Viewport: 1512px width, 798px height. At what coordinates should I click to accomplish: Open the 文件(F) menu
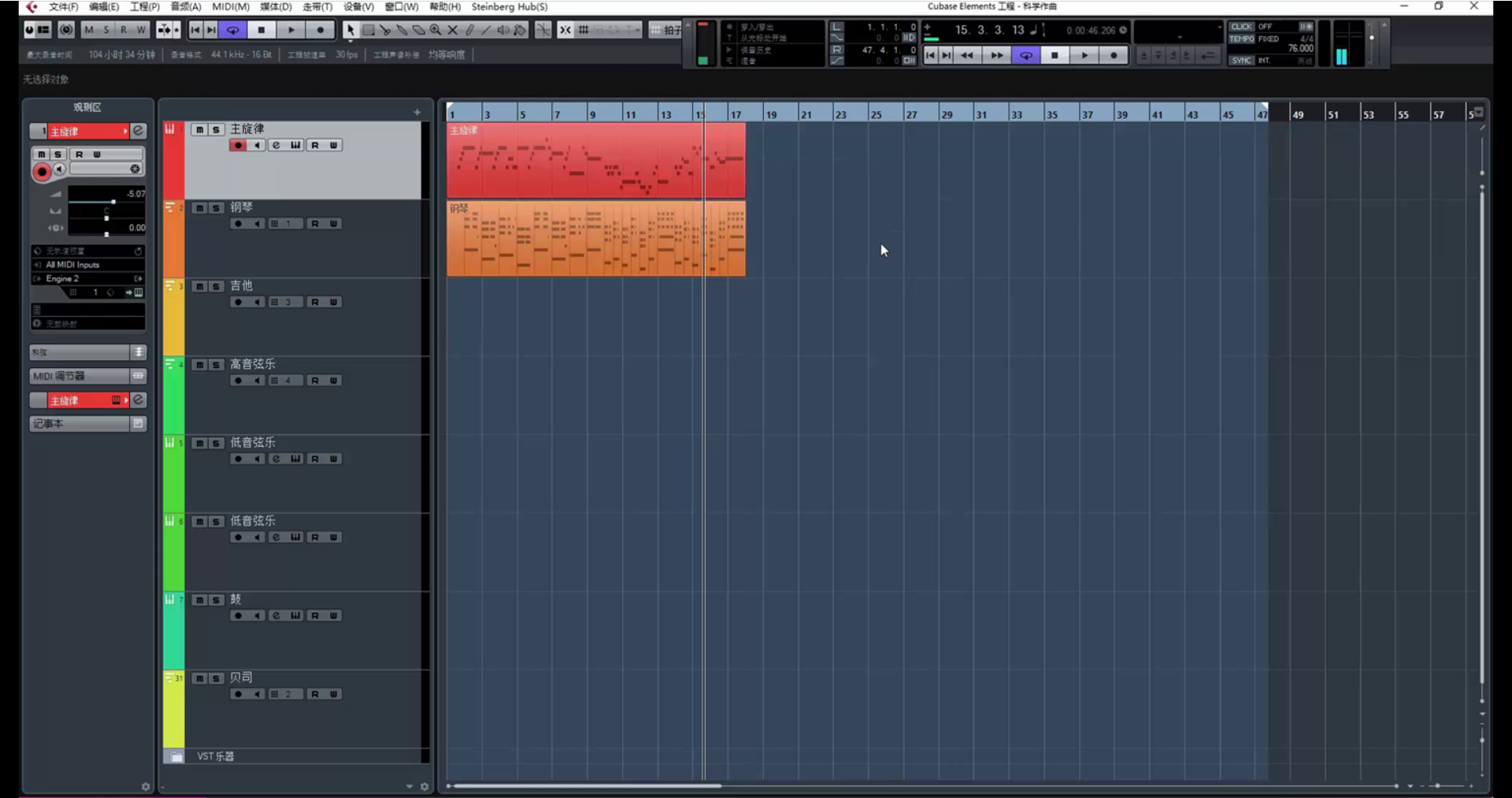[x=63, y=6]
